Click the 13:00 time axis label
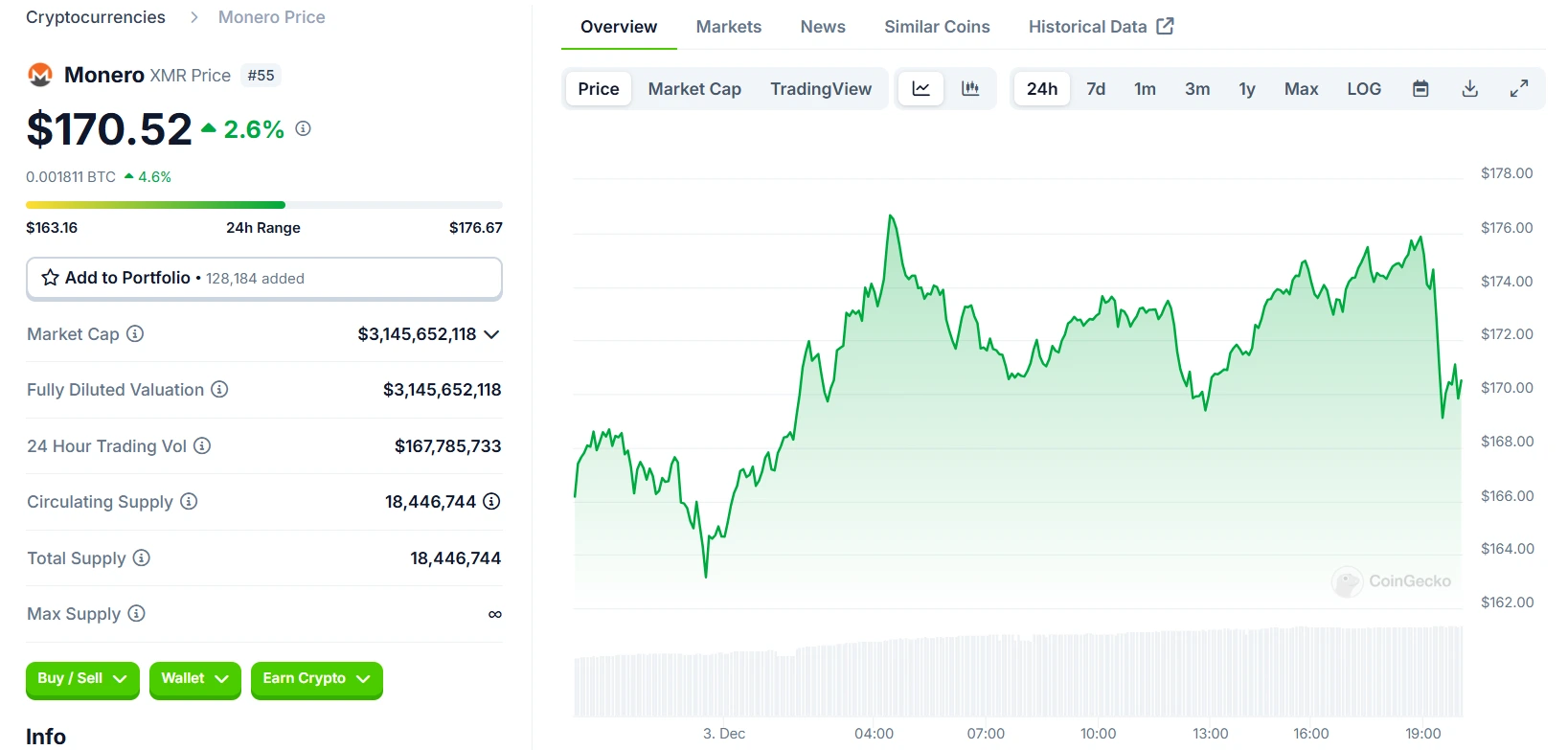 tap(1210, 734)
